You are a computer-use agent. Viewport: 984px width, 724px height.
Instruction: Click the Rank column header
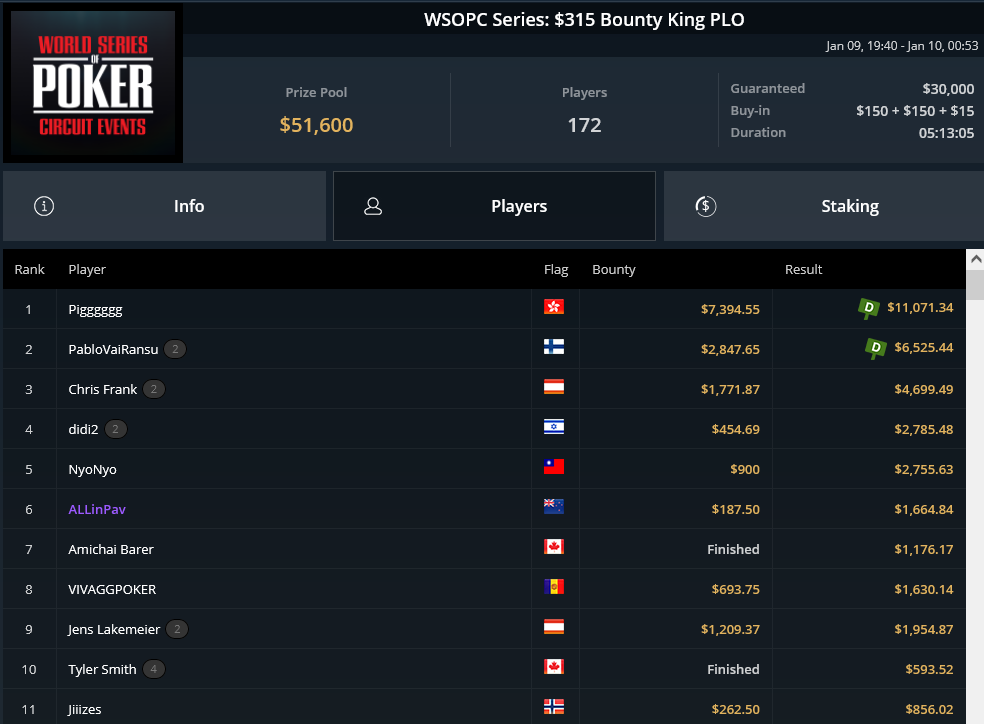tap(29, 270)
